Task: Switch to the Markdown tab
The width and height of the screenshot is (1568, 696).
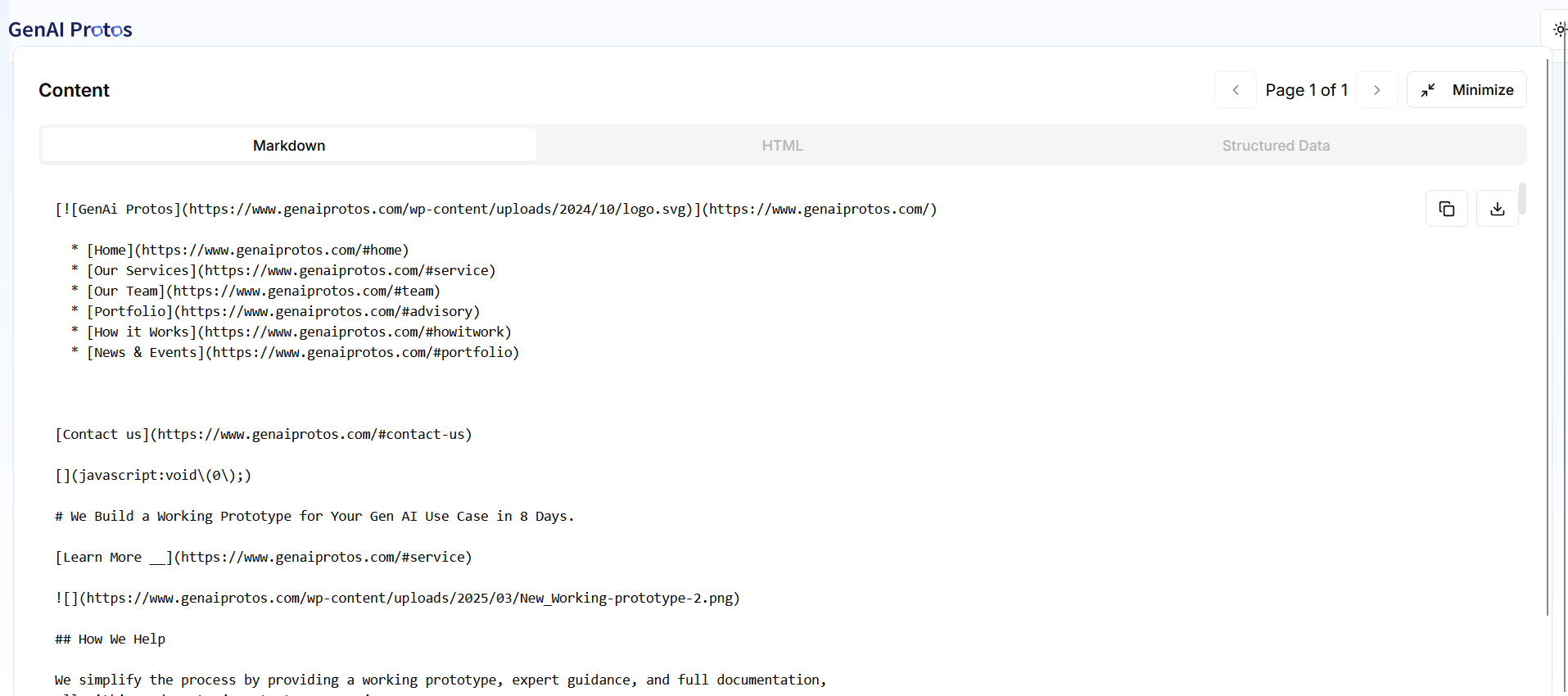Action: [x=289, y=145]
